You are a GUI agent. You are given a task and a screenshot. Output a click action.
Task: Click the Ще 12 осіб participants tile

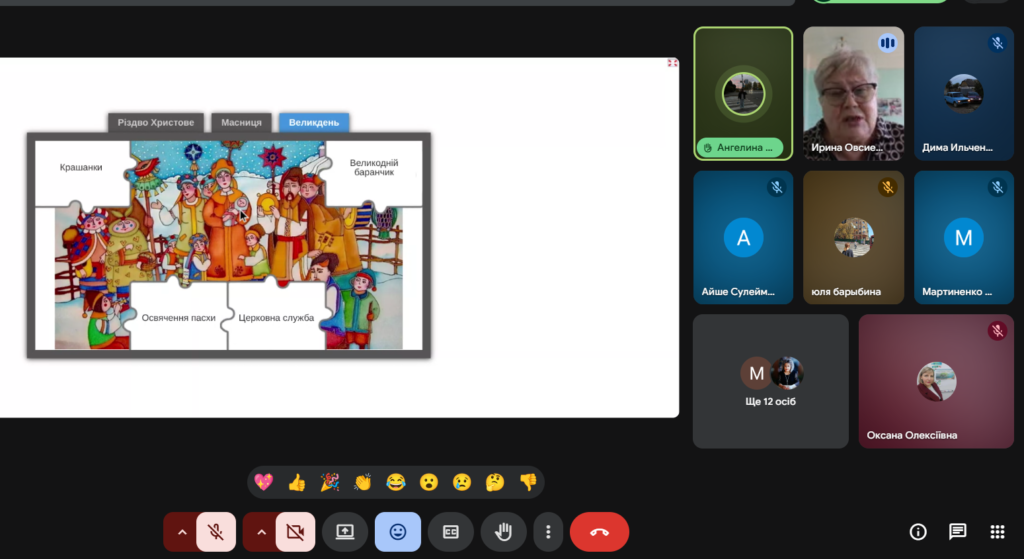coord(770,381)
